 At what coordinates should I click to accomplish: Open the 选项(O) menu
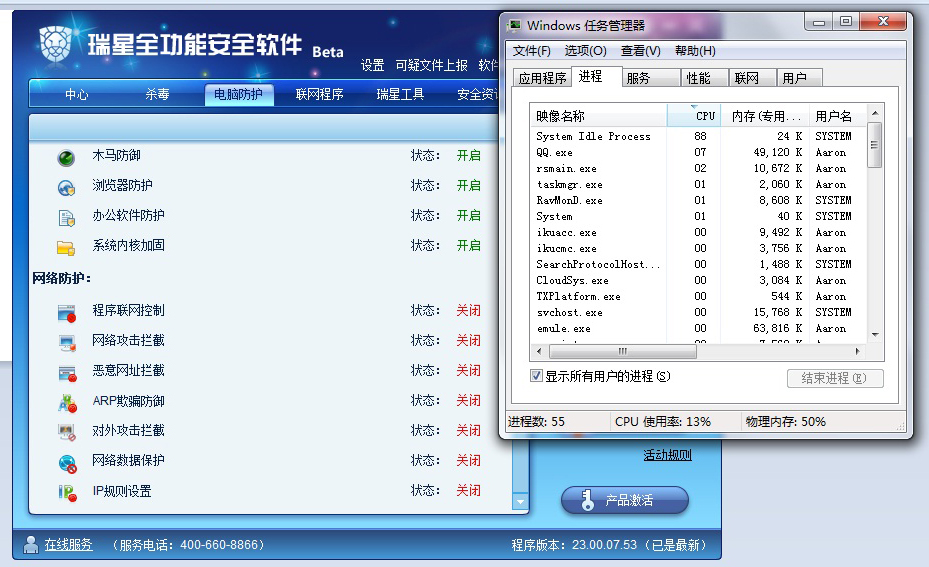click(x=585, y=51)
